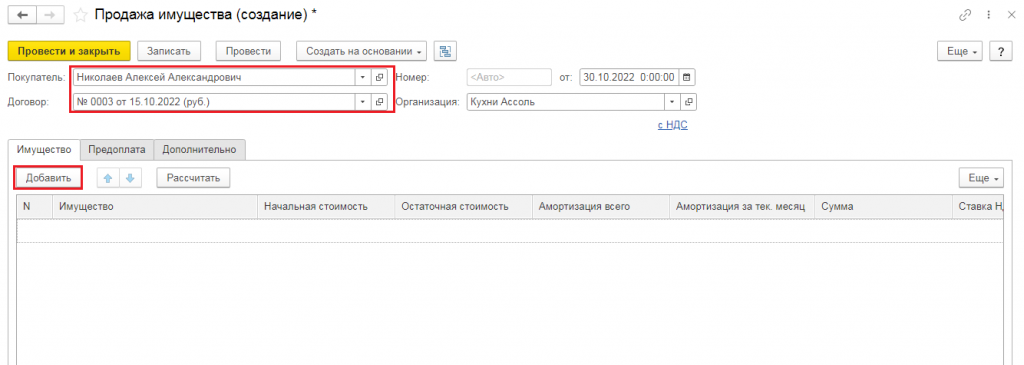The width and height of the screenshot is (1024, 365).
Task: Click the Рассчитать button
Action: [x=193, y=178]
